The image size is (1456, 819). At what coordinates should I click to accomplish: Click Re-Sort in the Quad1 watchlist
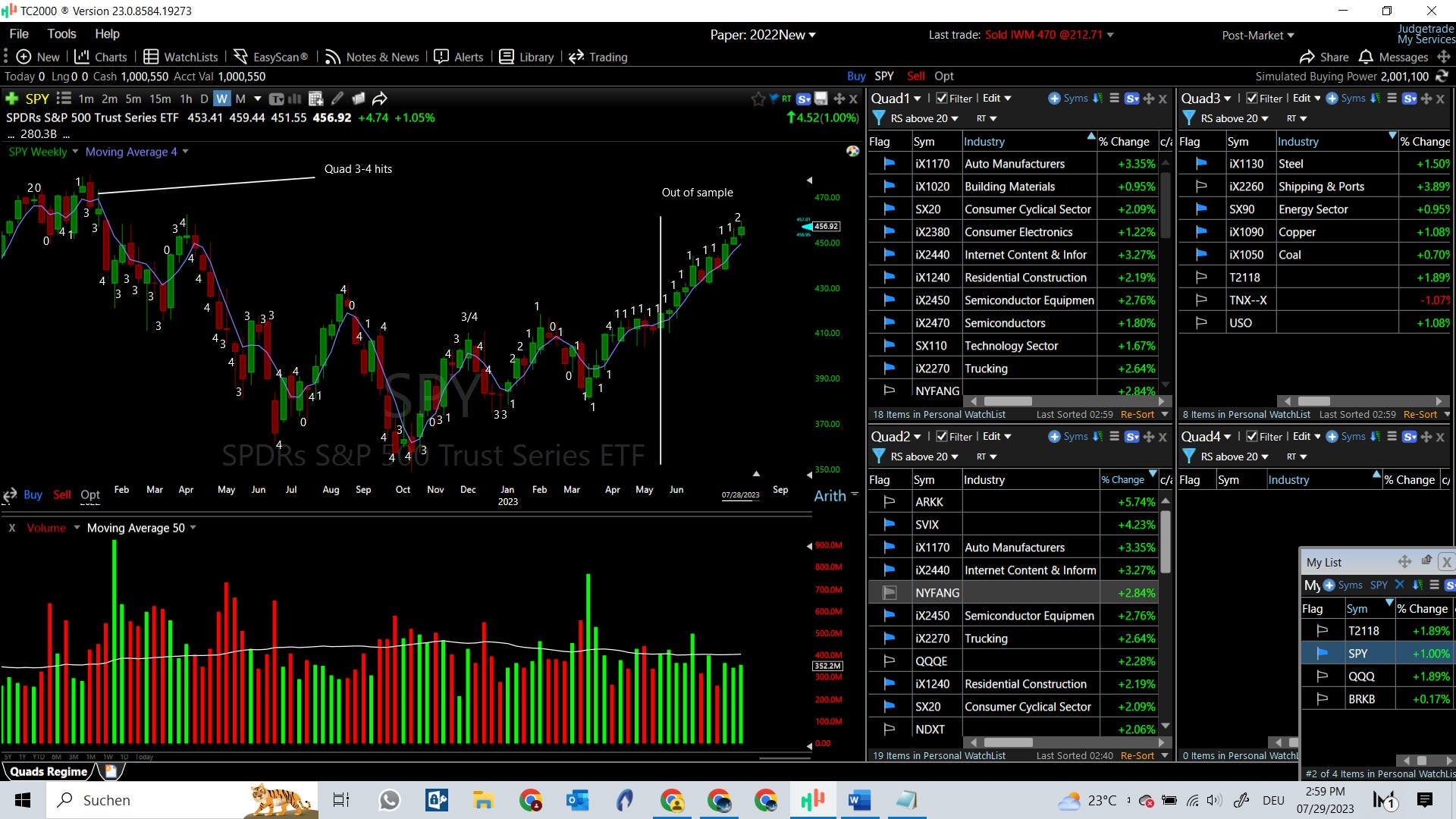pos(1137,415)
